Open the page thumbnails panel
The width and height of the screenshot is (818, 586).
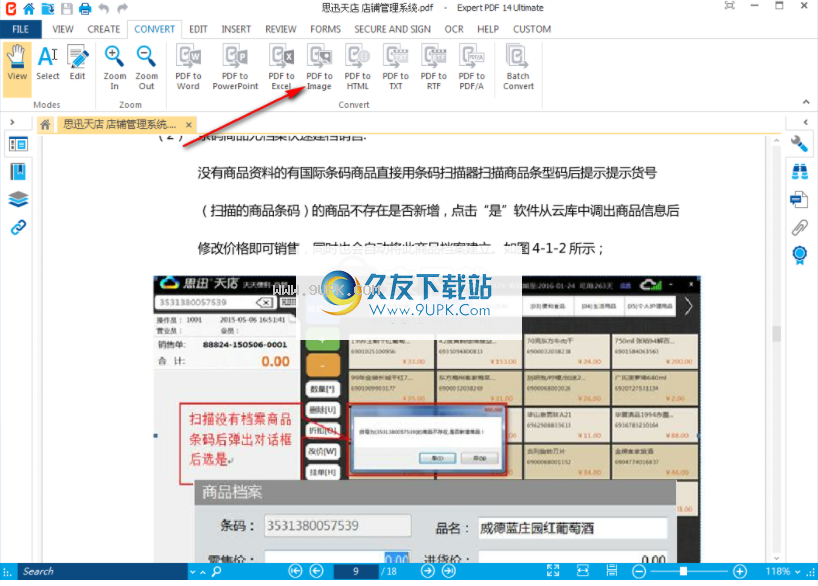click(x=18, y=144)
